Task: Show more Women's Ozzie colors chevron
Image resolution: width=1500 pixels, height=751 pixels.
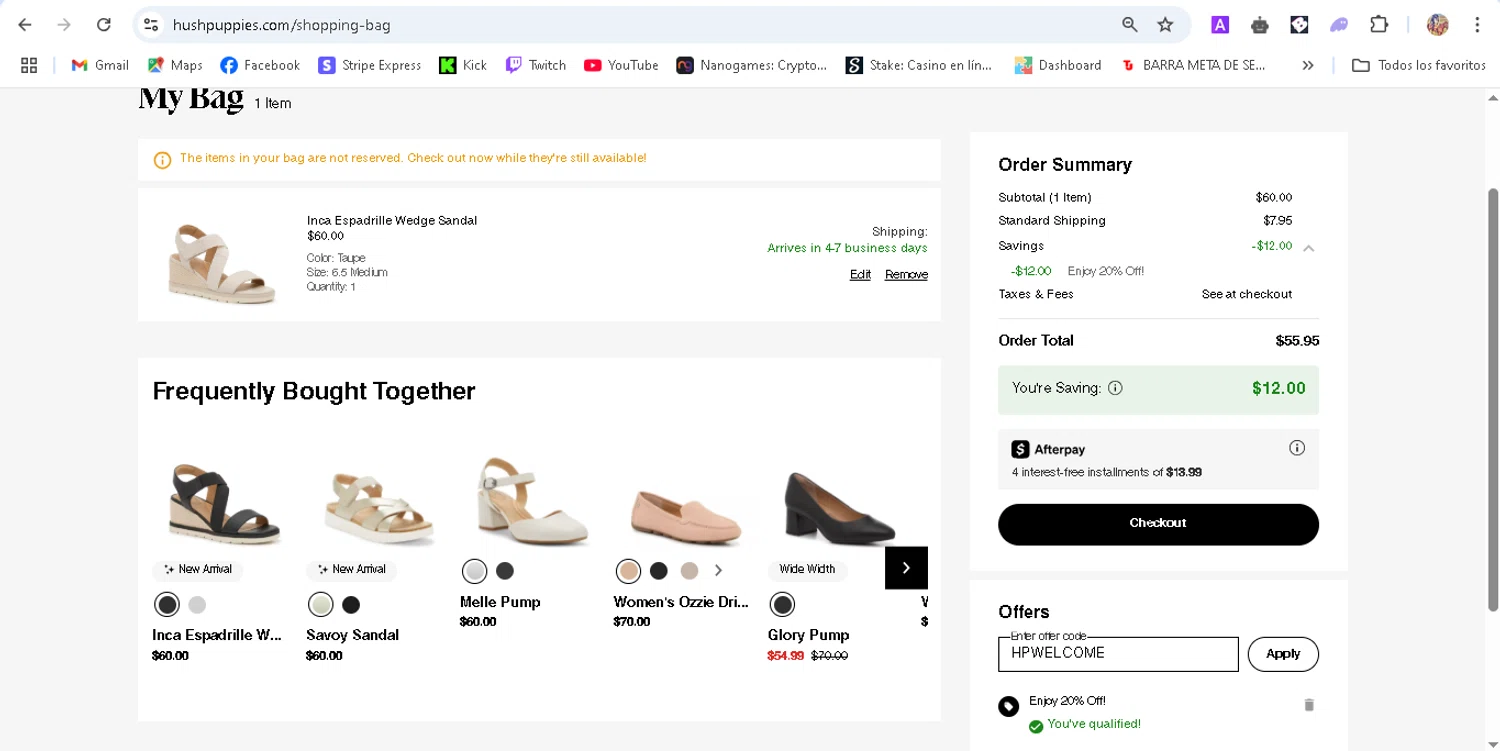Action: tap(718, 571)
